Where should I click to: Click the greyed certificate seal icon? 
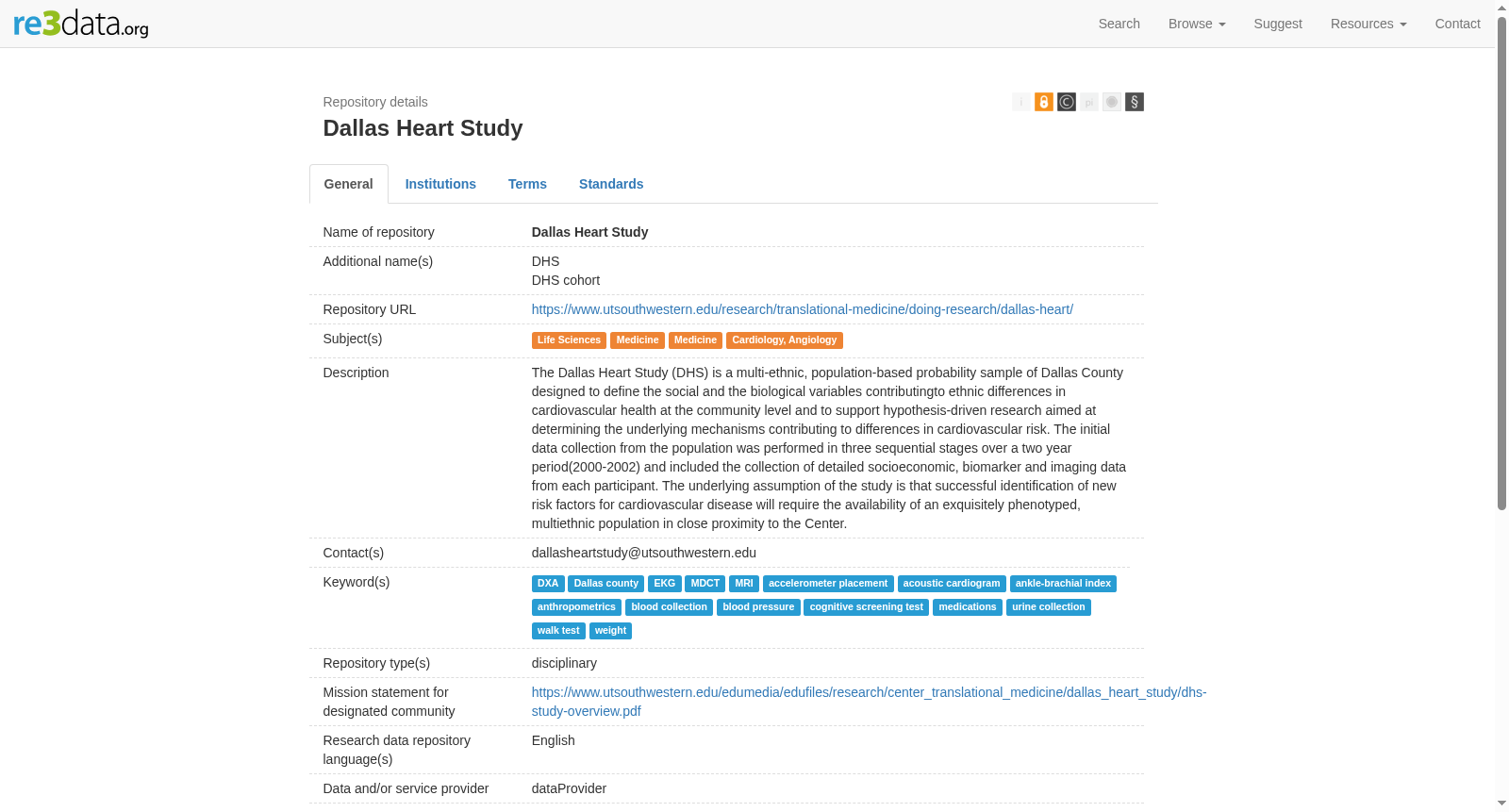pyautogui.click(x=1112, y=102)
